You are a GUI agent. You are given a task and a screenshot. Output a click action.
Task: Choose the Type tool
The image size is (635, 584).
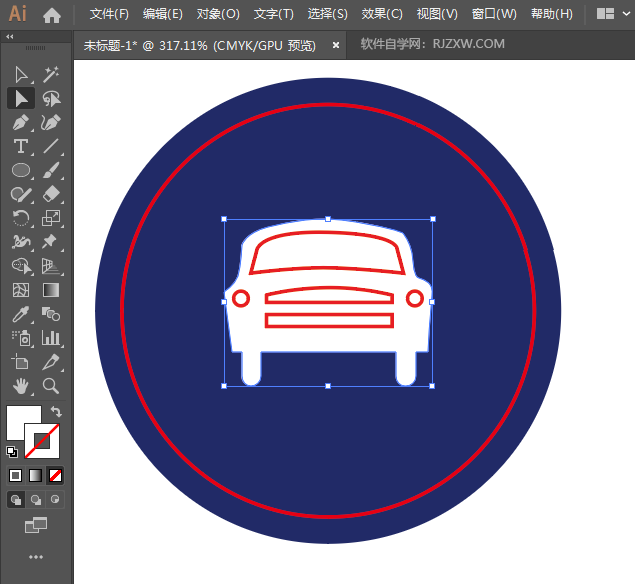tap(21, 147)
